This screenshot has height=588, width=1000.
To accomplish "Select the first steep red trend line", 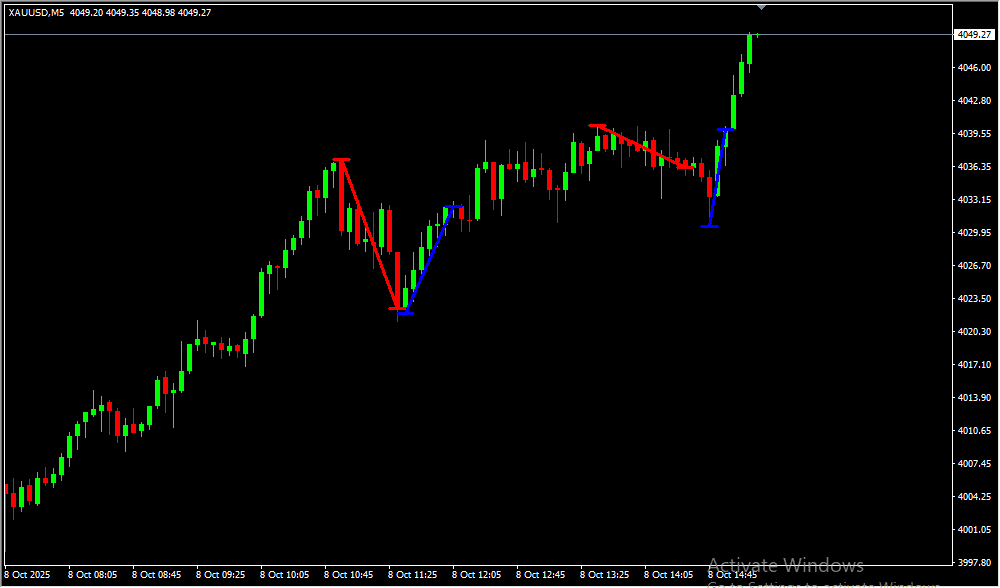I will 370,232.
